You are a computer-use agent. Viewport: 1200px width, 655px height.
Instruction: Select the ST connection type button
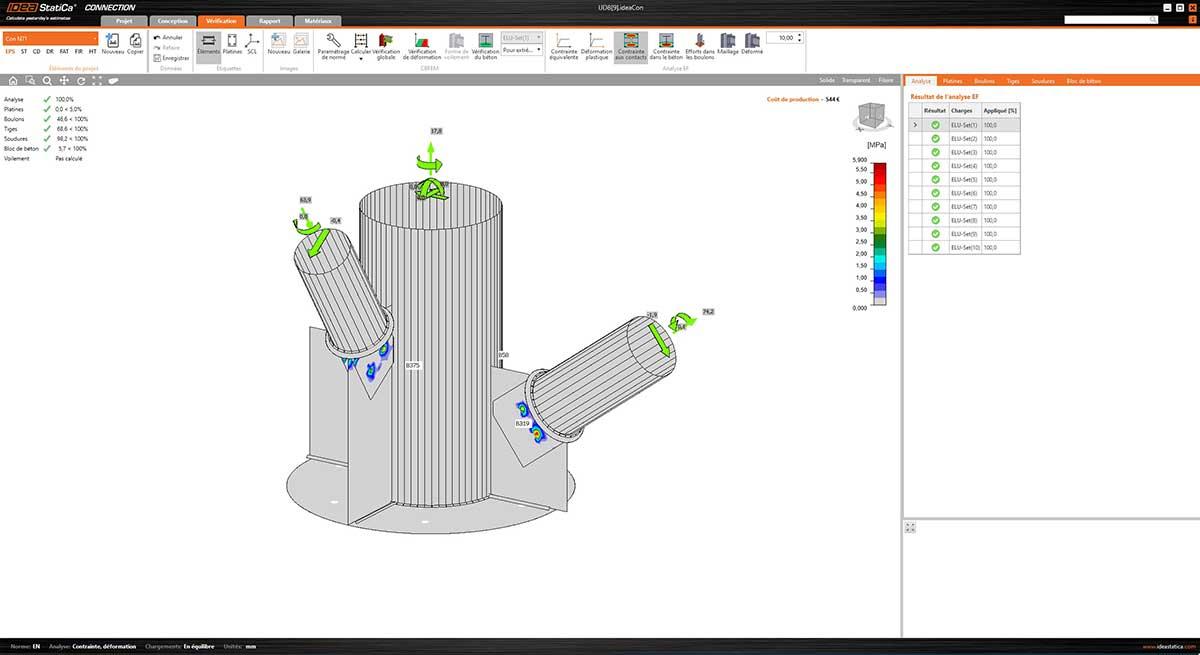pos(23,51)
